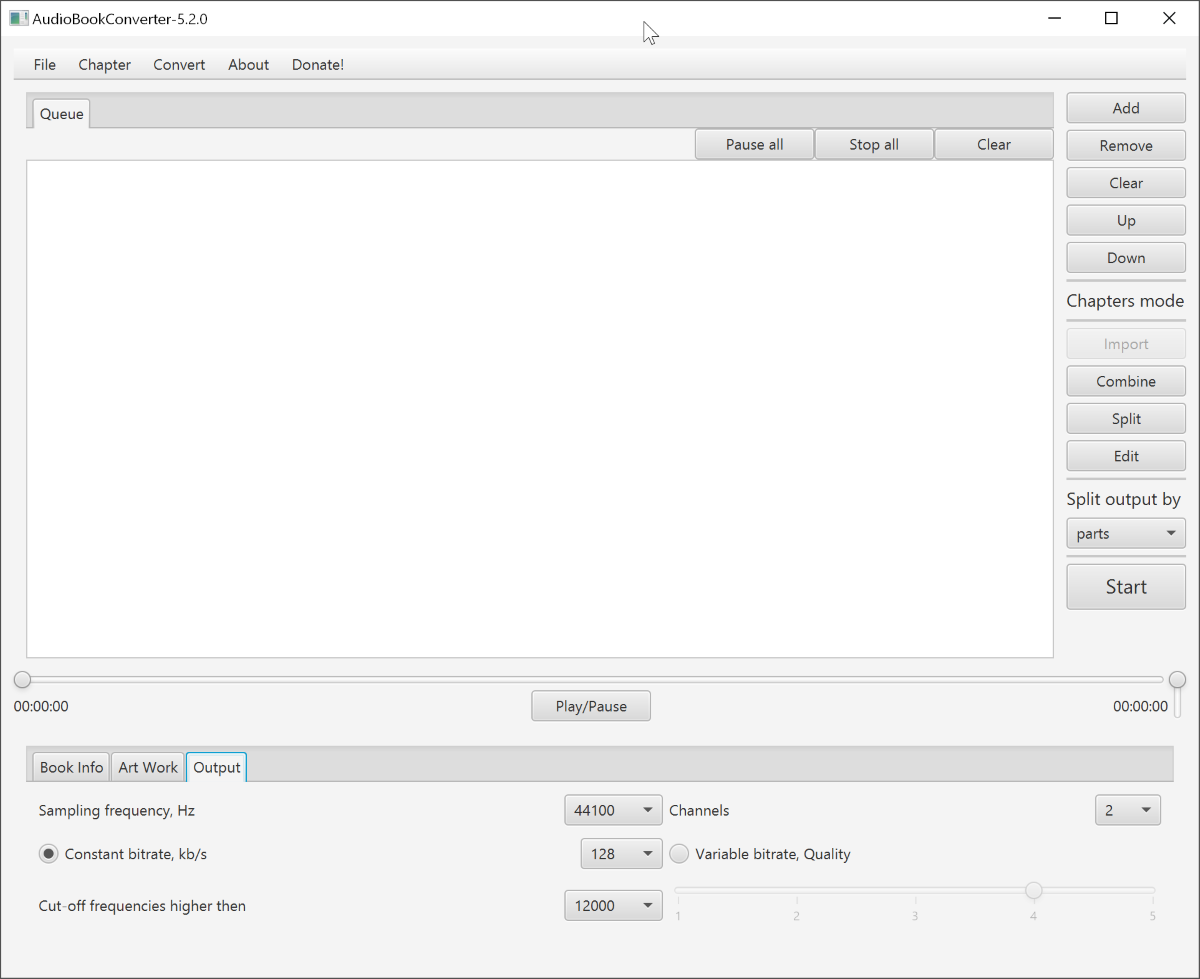Open the Channels dropdown showing 2
The image size is (1200, 979).
(x=1128, y=811)
